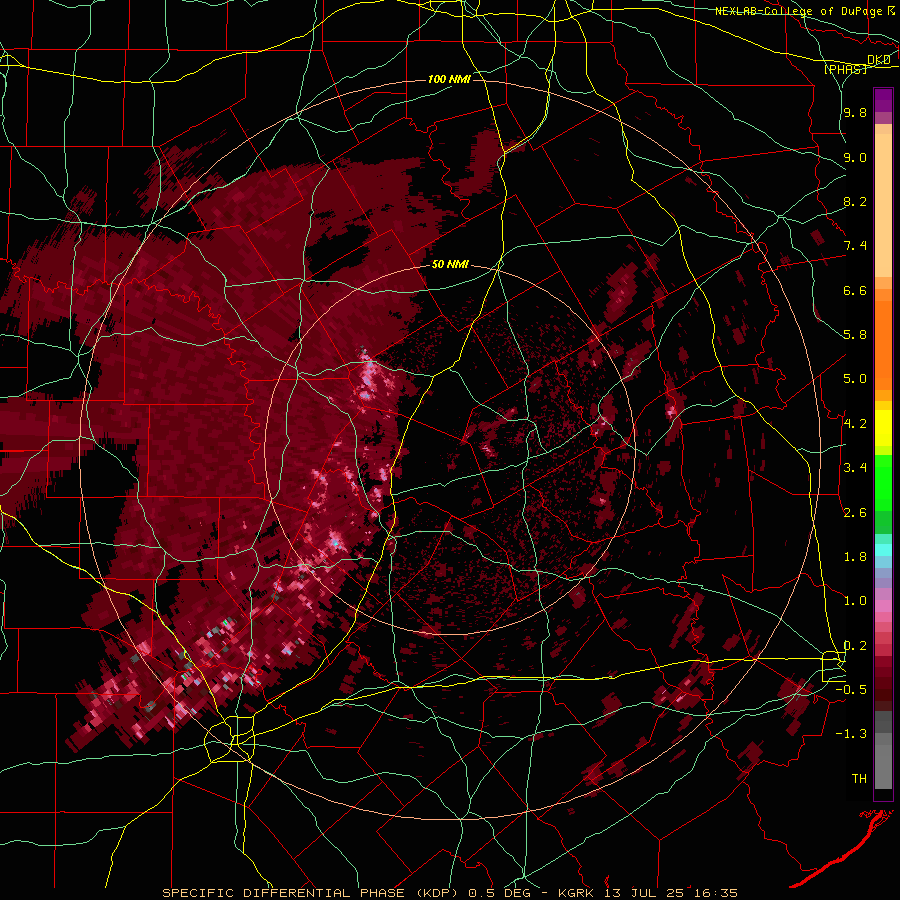The image size is (900, 900).
Task: Click the -0.5 value on the color scale
Action: pos(852,689)
